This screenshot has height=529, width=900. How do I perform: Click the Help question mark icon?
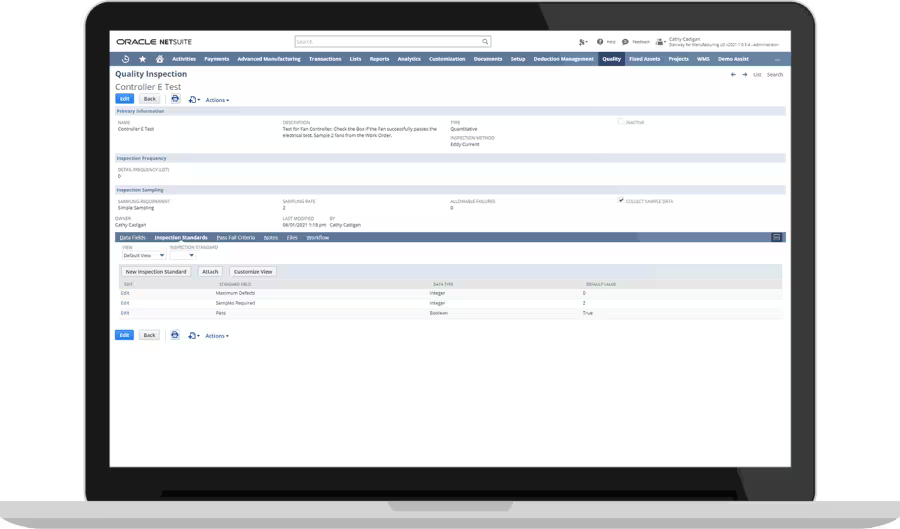600,42
